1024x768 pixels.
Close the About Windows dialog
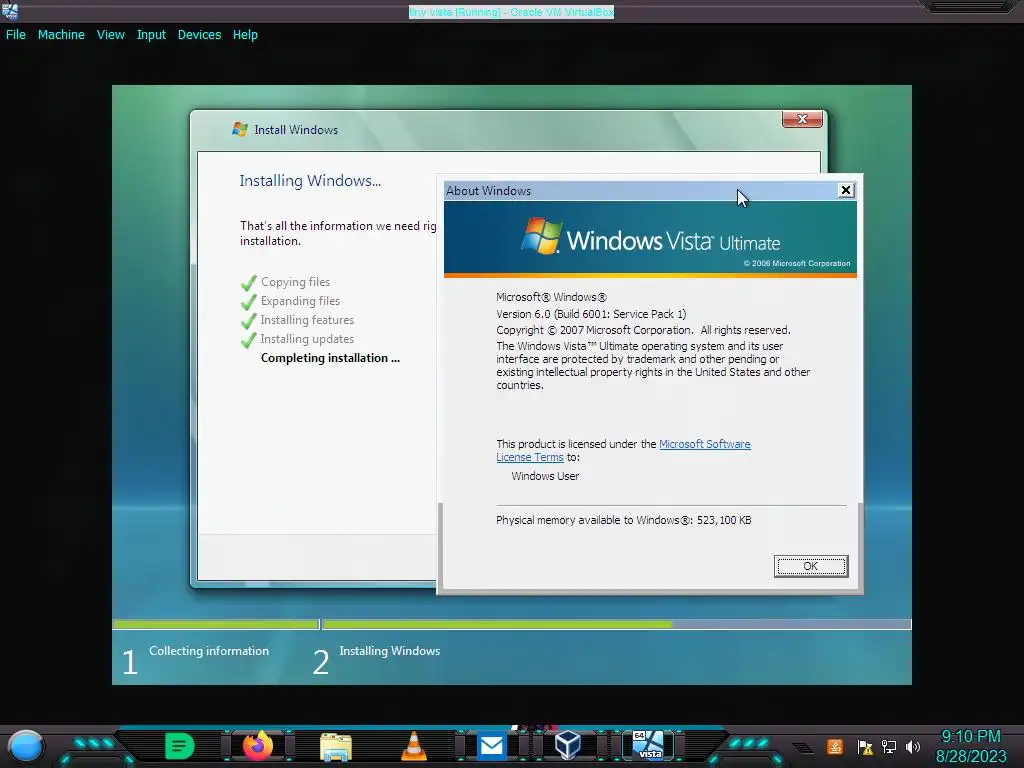[846, 190]
